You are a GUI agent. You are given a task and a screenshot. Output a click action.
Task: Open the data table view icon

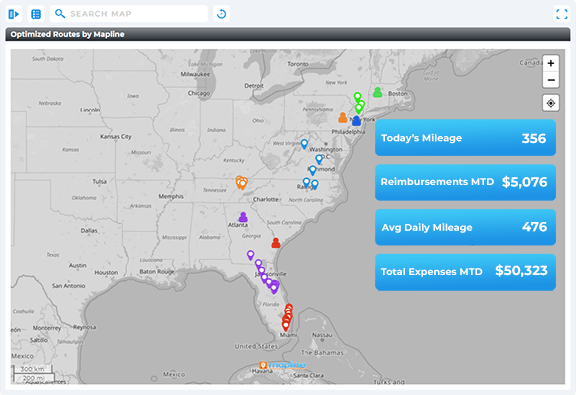pos(36,14)
